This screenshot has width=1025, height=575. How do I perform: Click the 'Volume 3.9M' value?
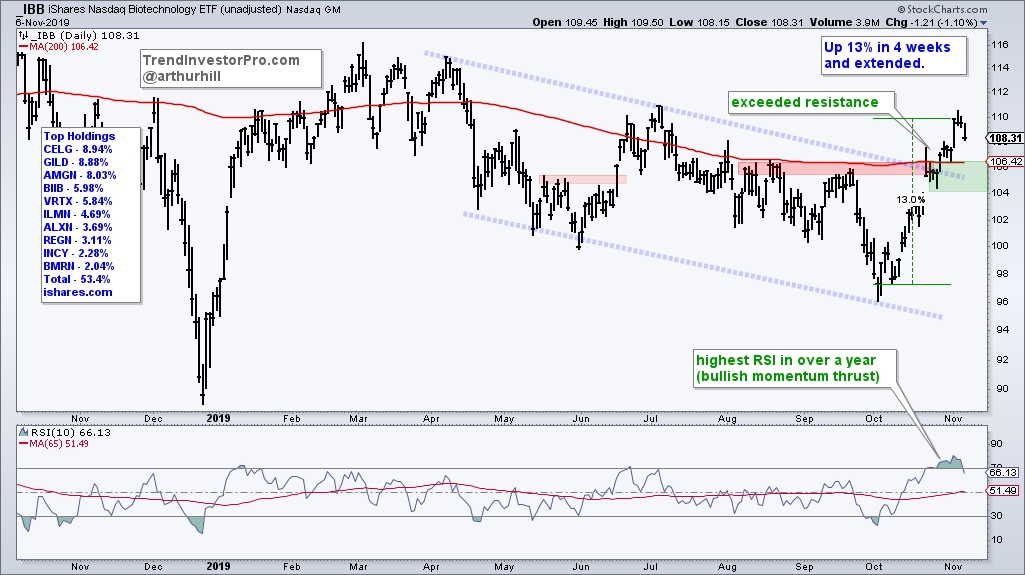pos(844,22)
